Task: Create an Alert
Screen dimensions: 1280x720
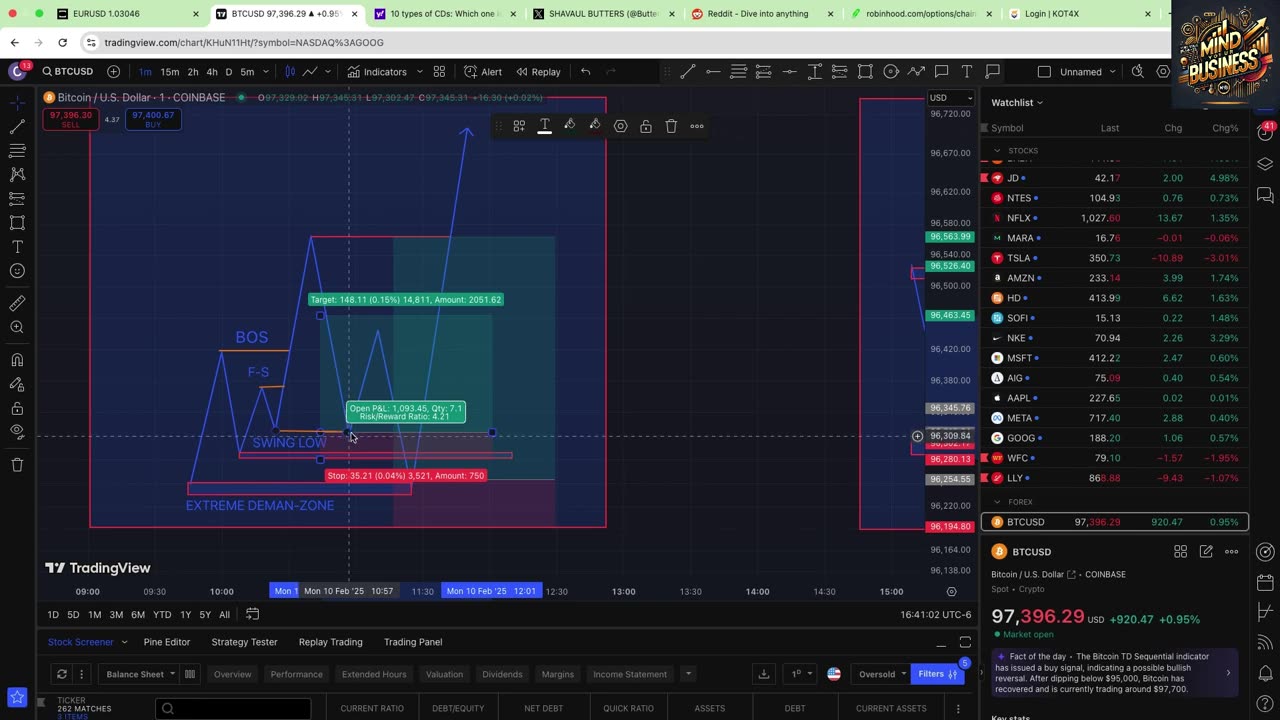Action: (483, 72)
